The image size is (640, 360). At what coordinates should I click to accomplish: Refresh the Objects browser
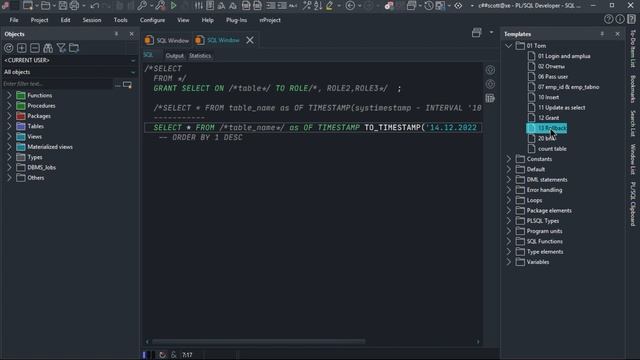[9, 48]
